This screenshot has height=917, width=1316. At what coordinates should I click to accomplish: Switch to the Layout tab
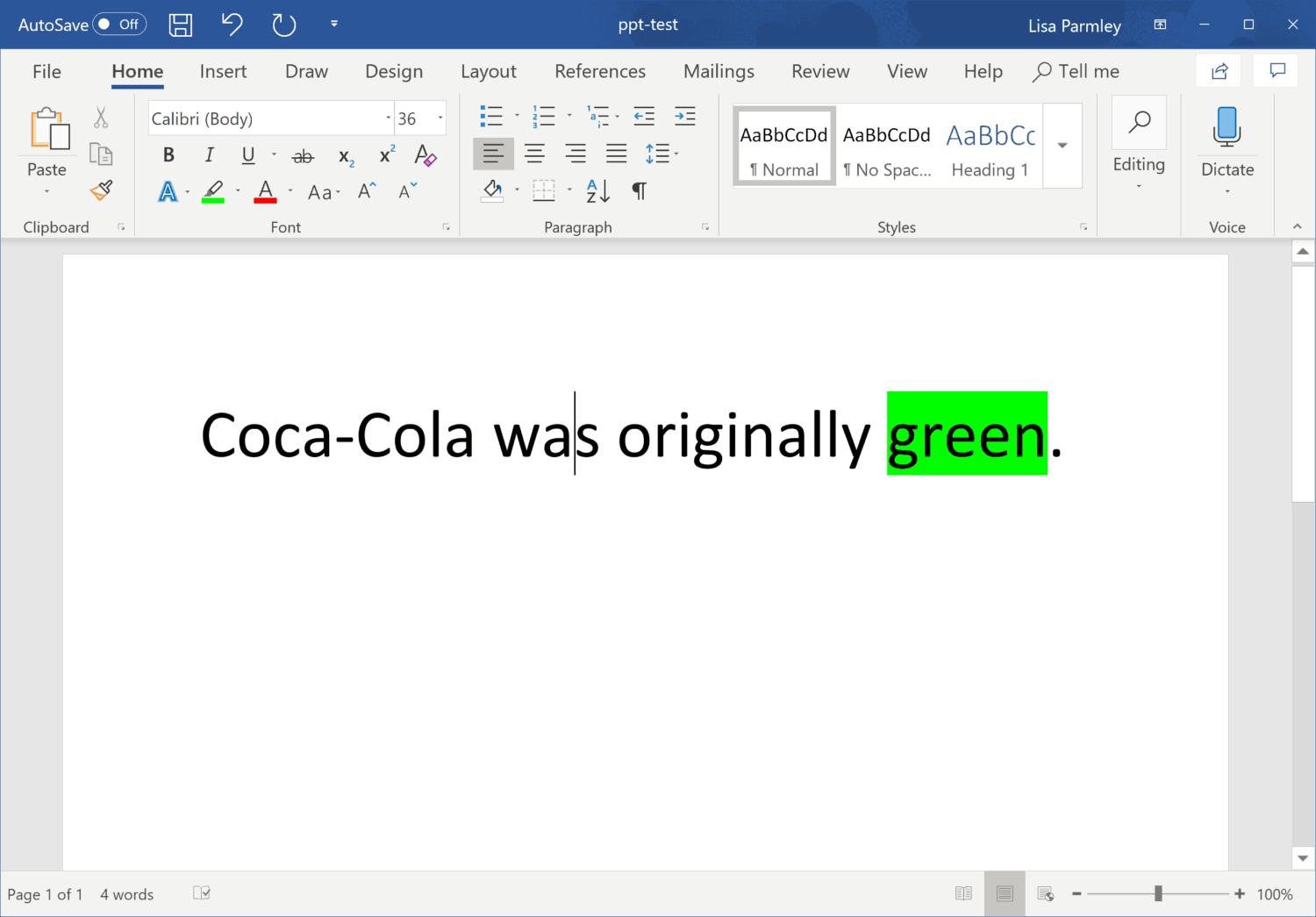tap(489, 72)
